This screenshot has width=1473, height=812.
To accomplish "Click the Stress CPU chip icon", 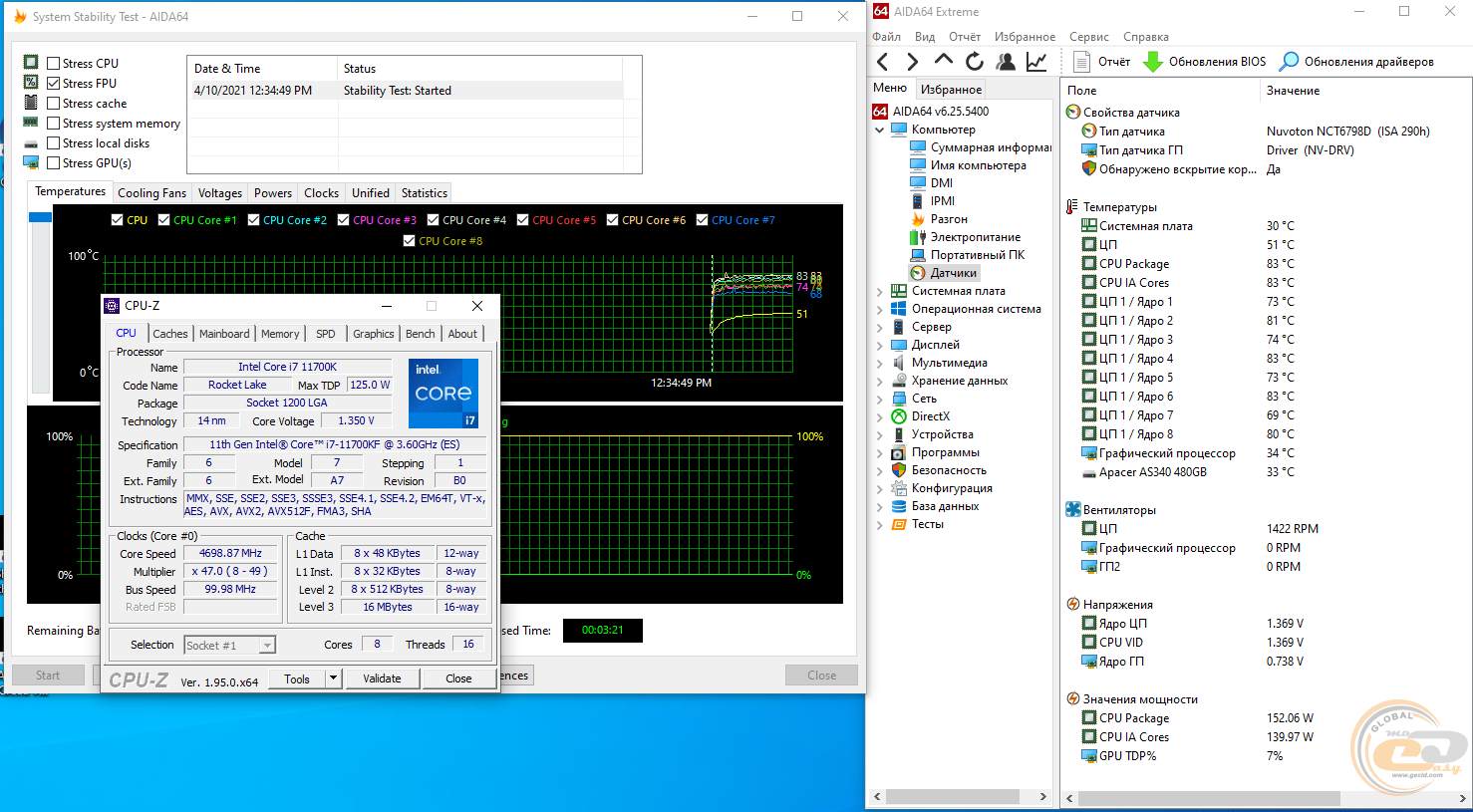I will click(31, 62).
